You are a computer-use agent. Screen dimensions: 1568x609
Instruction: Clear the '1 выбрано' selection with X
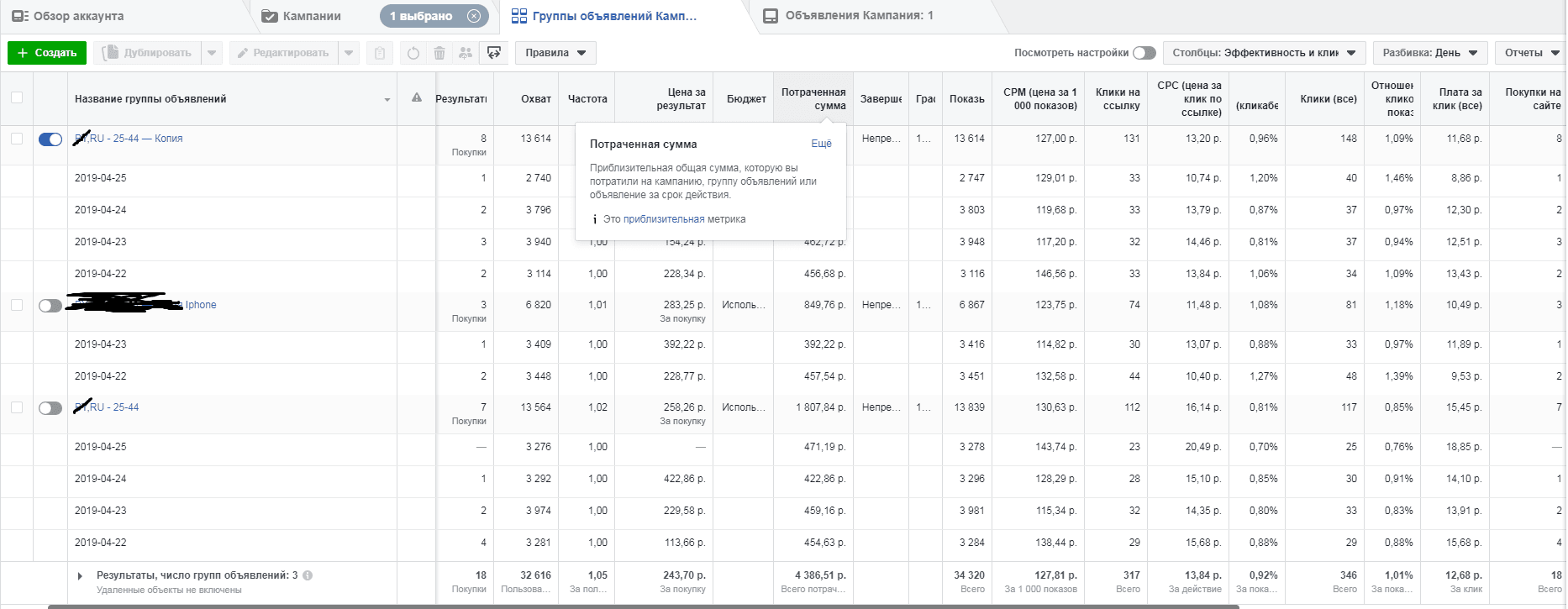474,16
